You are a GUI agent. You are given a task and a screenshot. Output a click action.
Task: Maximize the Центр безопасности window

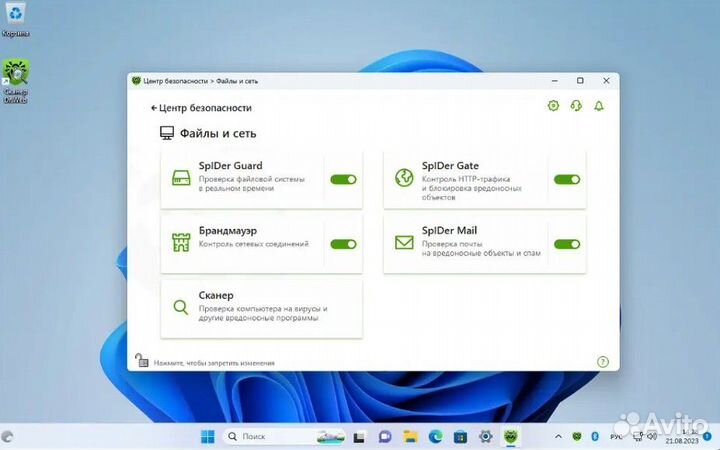tap(580, 81)
